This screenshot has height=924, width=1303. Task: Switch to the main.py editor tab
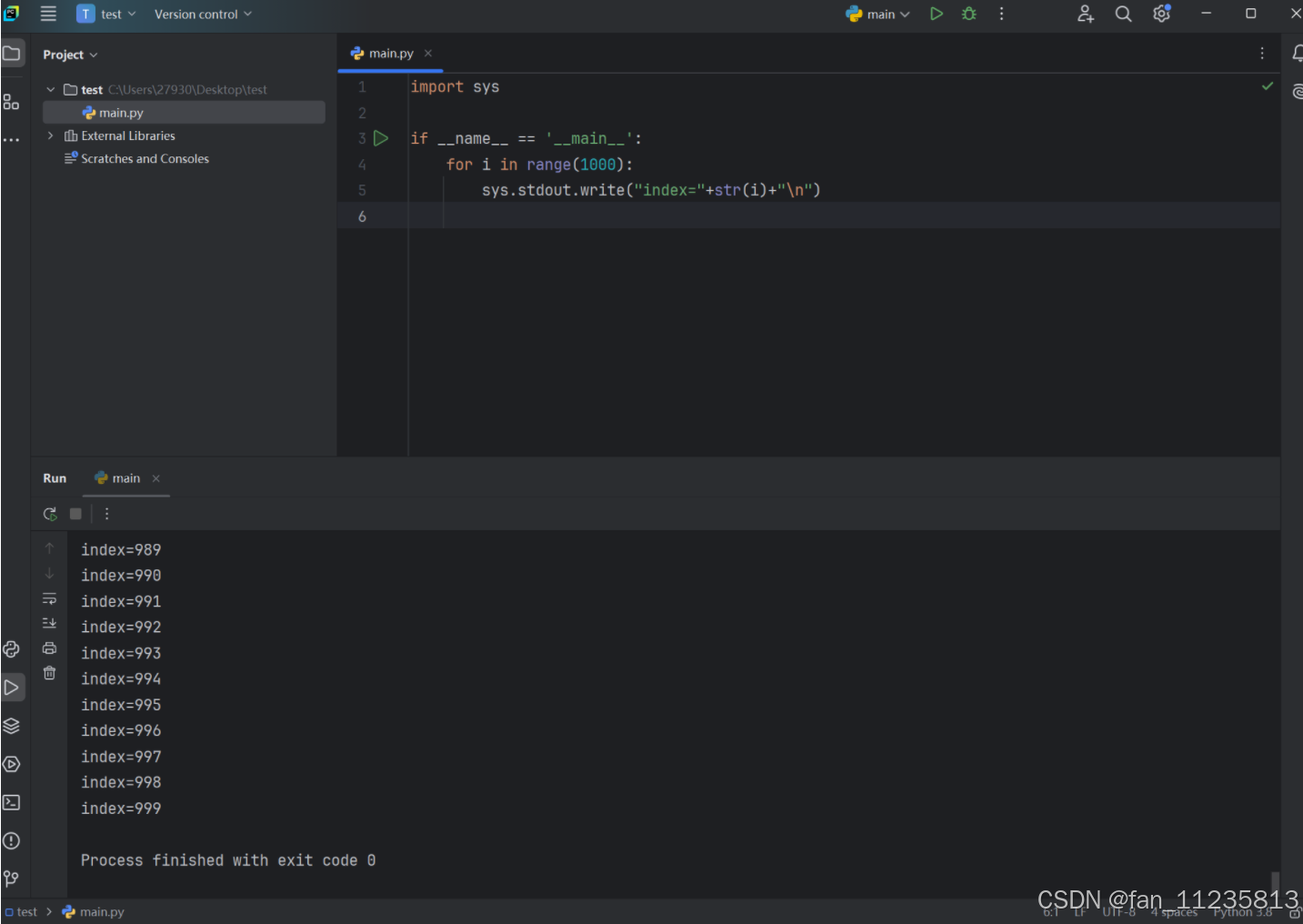[x=389, y=53]
